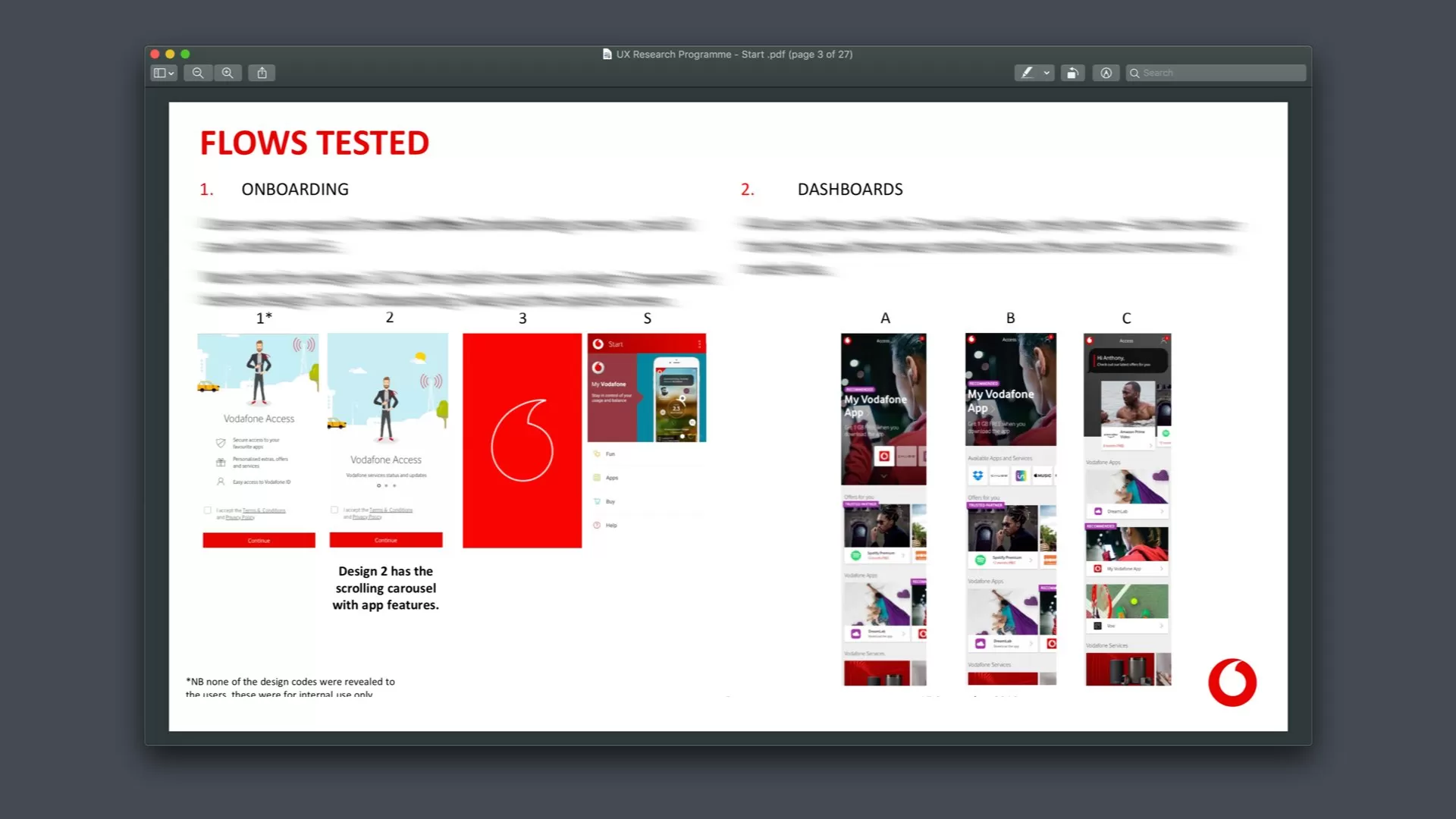The image size is (1456, 819).
Task: Tick the Terms checkbox on onboarding design 1
Action: pyautogui.click(x=208, y=510)
